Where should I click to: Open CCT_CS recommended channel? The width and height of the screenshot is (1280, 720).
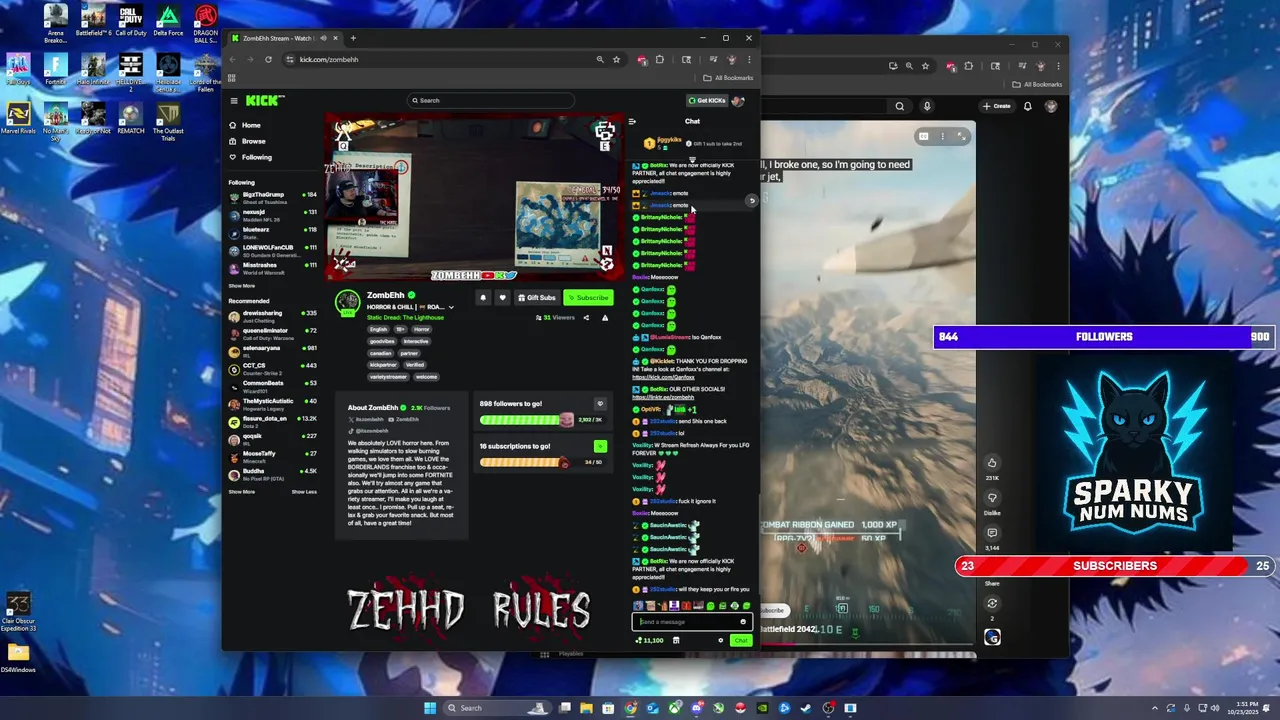point(272,367)
